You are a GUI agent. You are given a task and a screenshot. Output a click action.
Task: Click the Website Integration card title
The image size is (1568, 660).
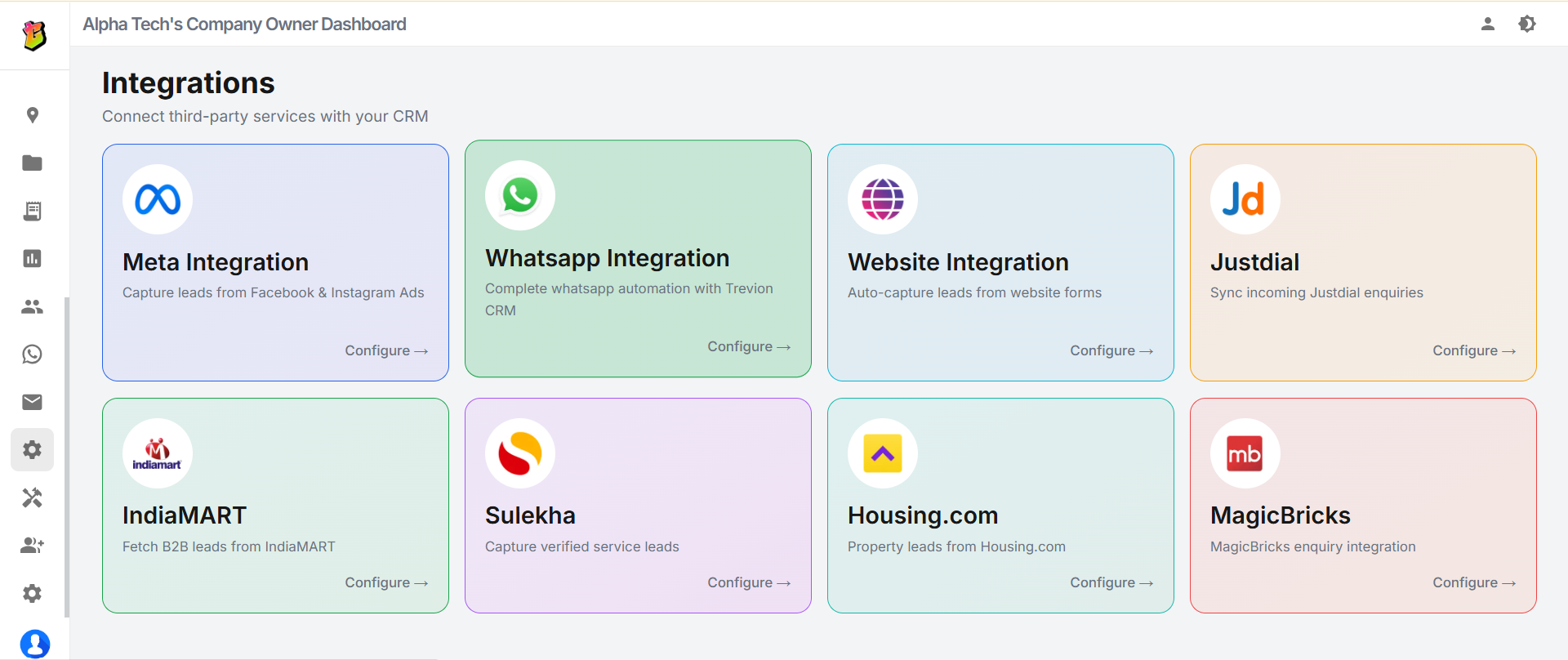coord(958,262)
